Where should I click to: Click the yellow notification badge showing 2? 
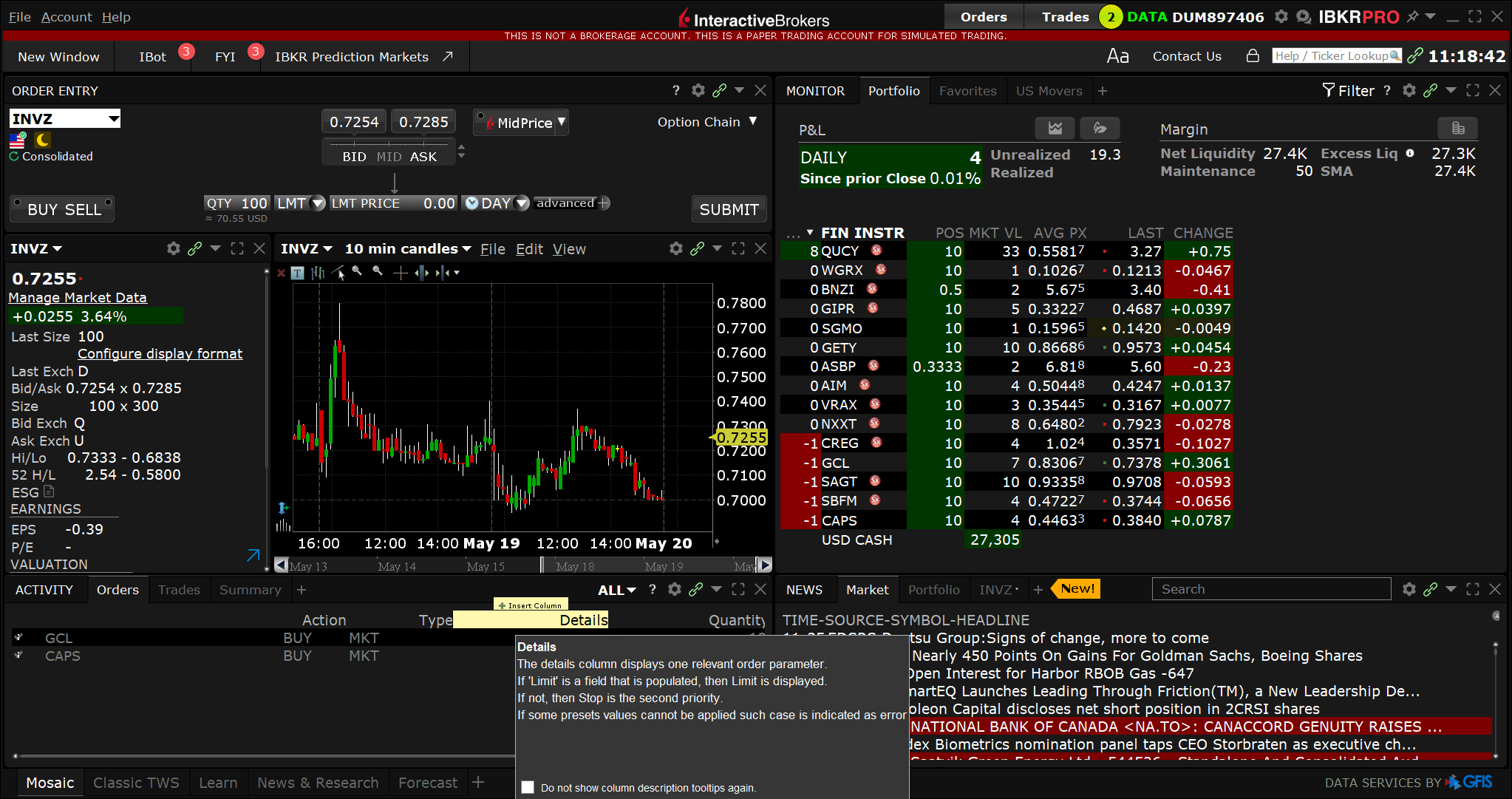click(1110, 16)
